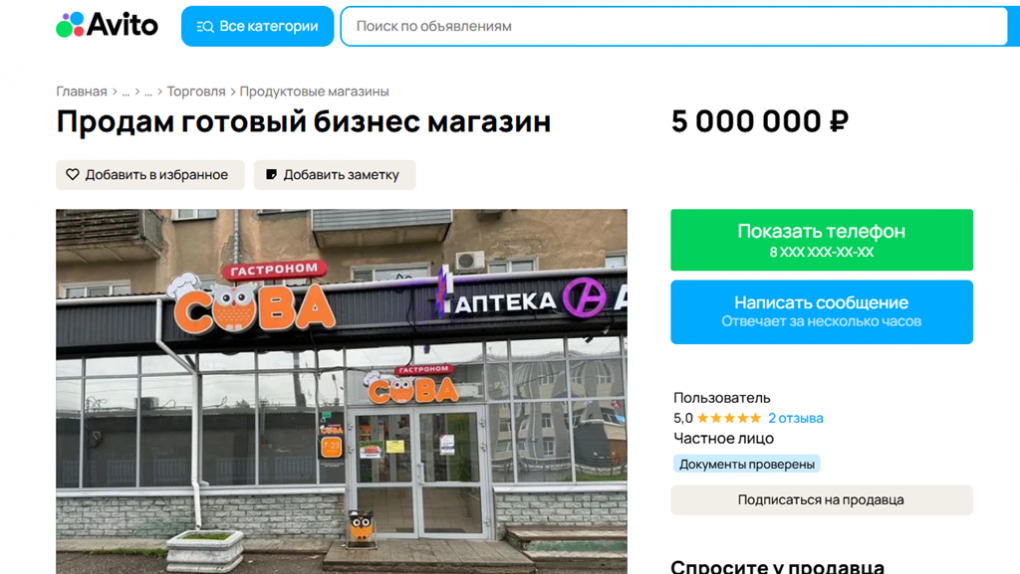This screenshot has height=574, width=1020.
Task: Toggle Добавить в избранное
Action: coord(150,174)
